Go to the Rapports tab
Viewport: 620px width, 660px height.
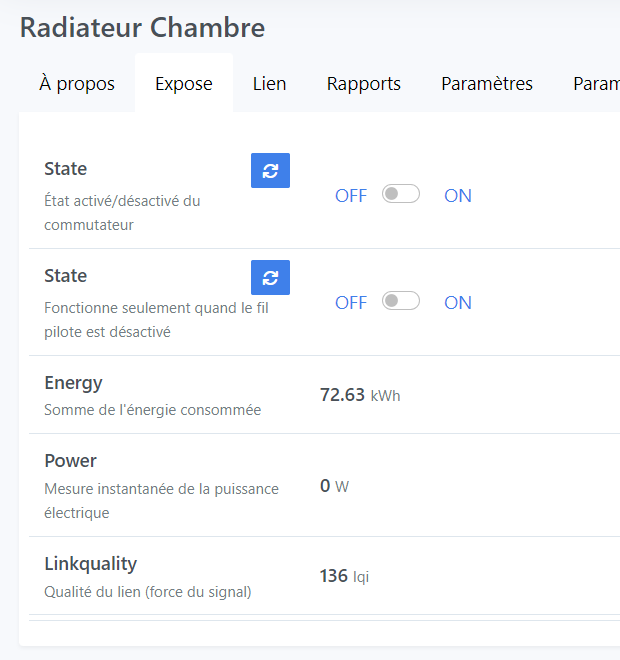click(x=364, y=84)
